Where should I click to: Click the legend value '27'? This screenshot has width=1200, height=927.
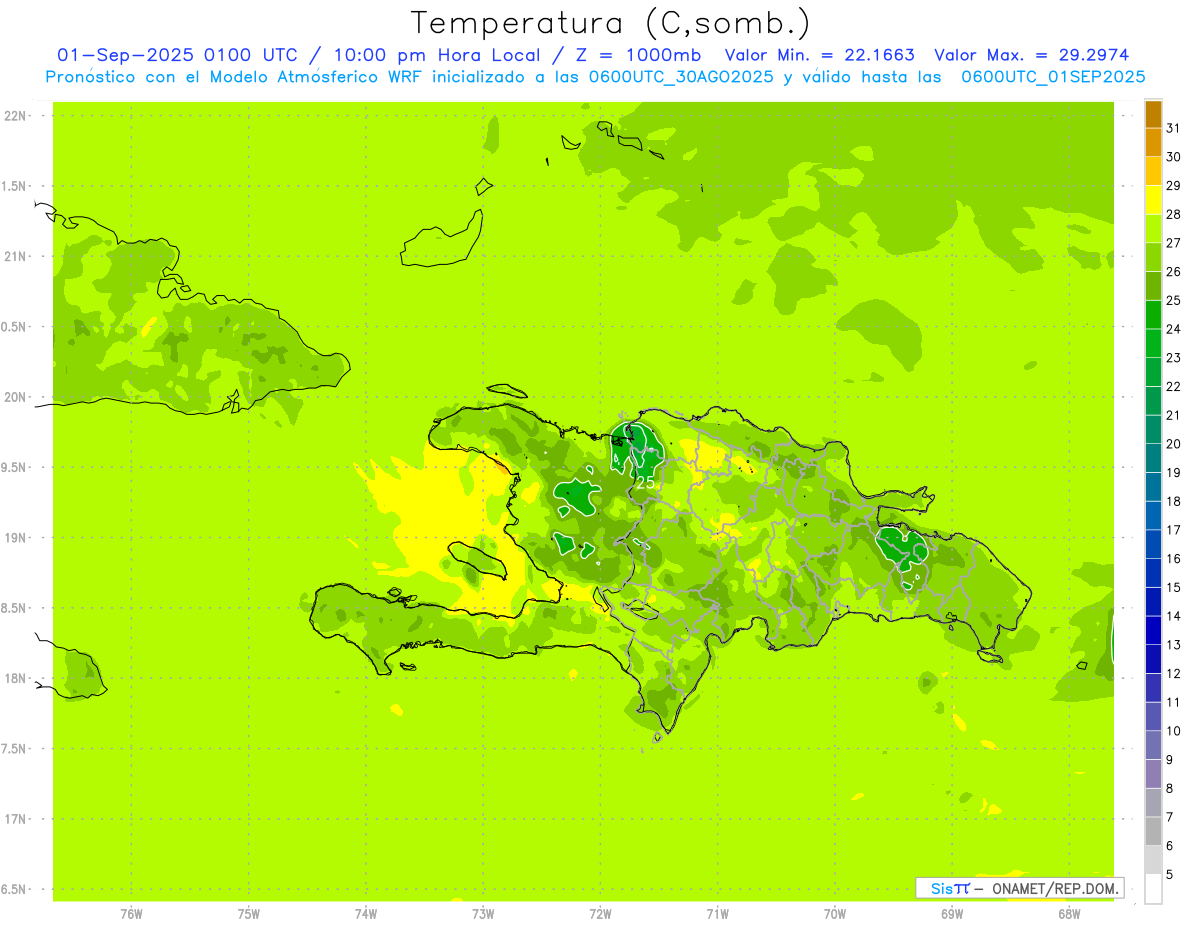[x=1174, y=243]
